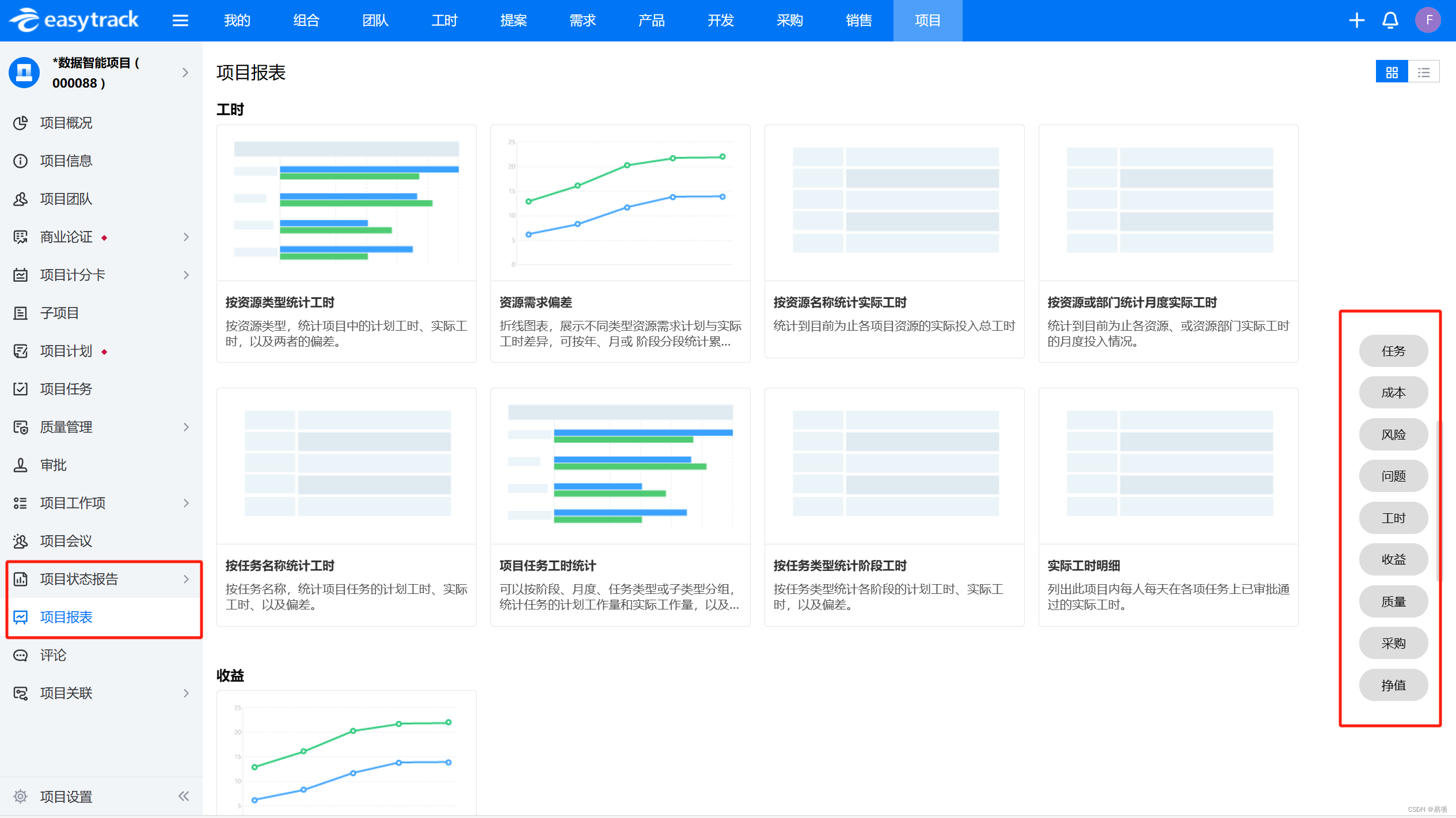Expand 项目关联 submenu arrow
The height and width of the screenshot is (818, 1456).
186,693
